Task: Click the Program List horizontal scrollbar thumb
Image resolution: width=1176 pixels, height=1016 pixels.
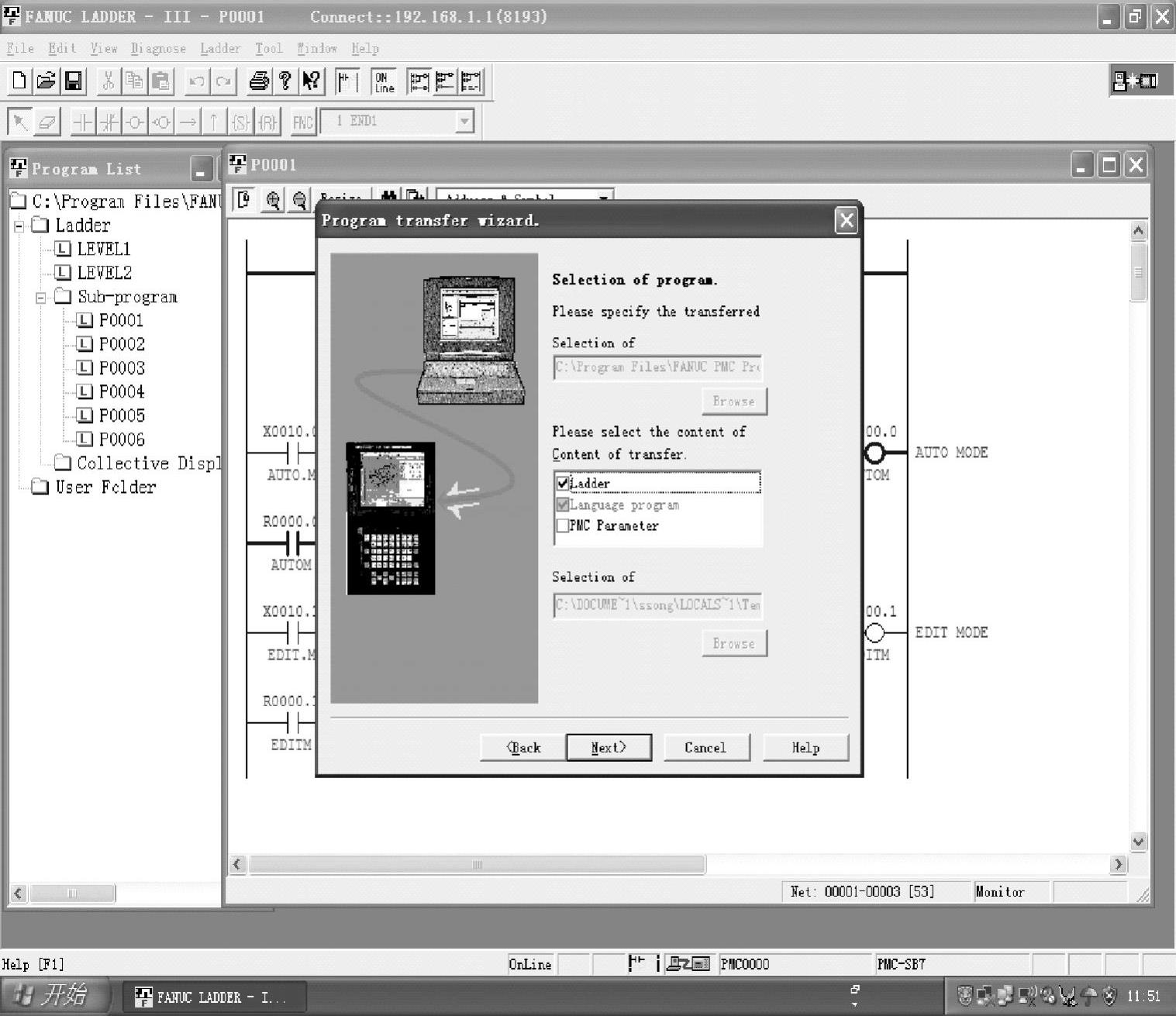Action: point(72,894)
